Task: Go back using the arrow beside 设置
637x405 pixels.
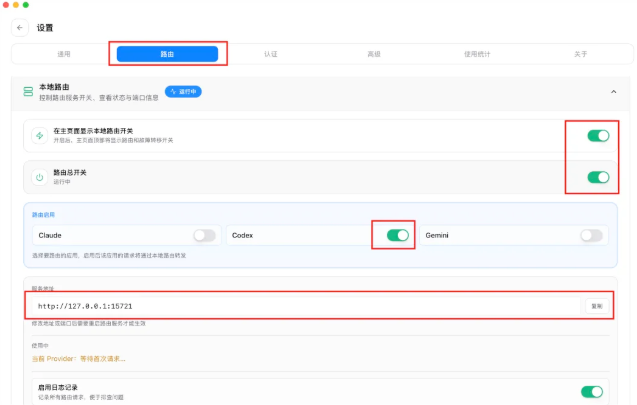Action: (x=20, y=28)
